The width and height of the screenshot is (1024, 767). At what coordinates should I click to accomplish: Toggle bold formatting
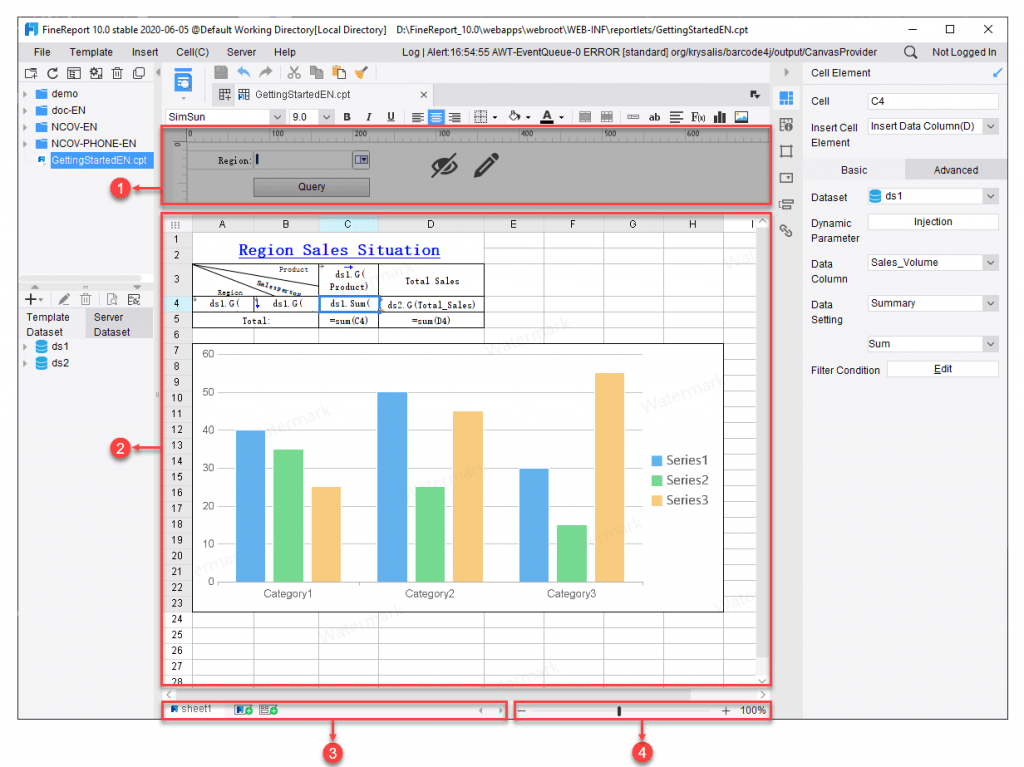tap(347, 117)
